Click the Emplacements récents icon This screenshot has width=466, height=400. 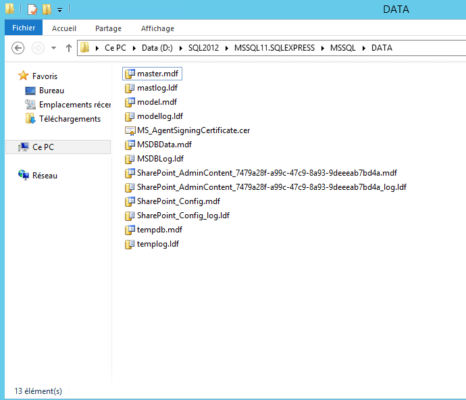tap(30, 105)
